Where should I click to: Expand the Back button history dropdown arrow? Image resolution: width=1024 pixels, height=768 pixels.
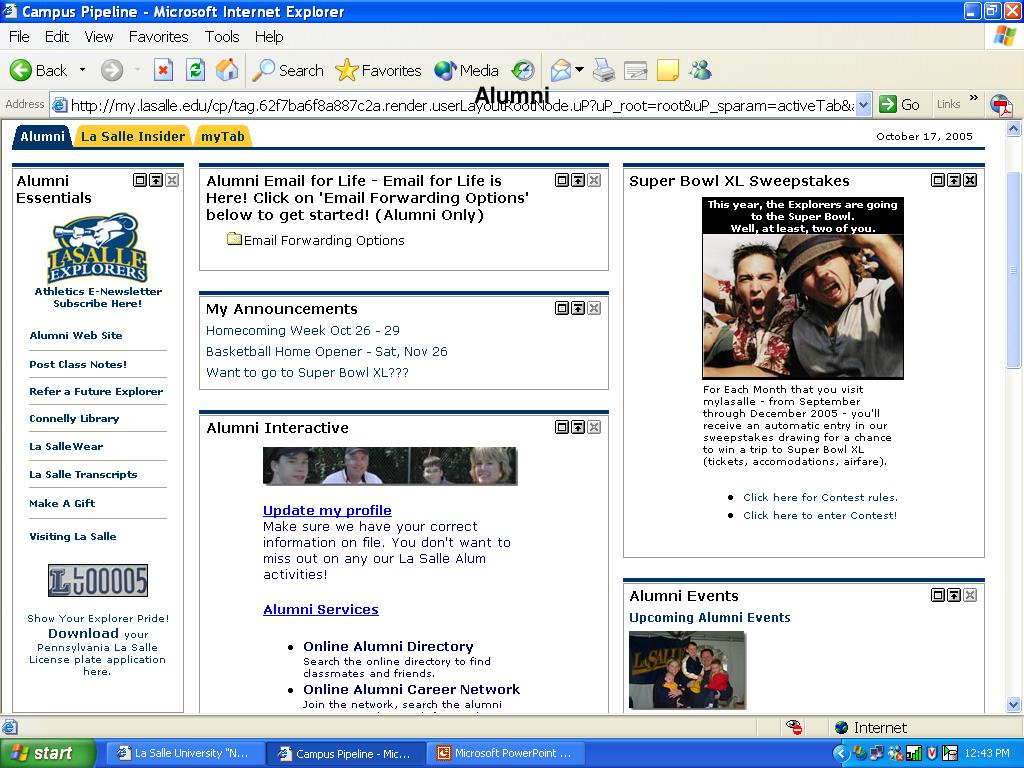pyautogui.click(x=82, y=70)
